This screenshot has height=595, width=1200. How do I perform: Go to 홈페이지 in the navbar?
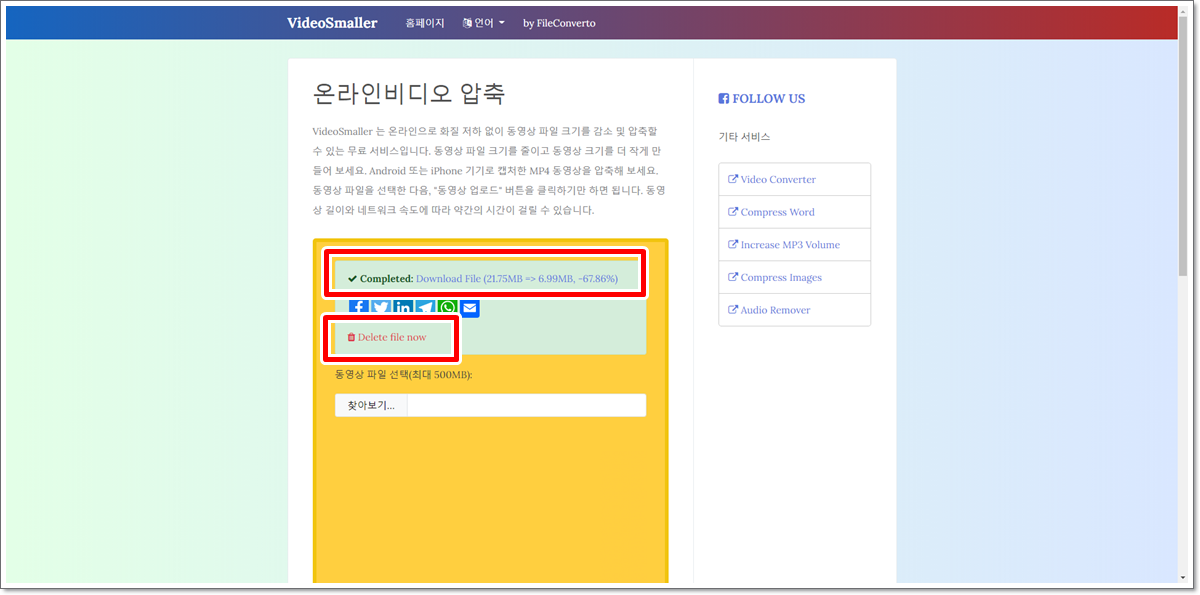coord(425,23)
